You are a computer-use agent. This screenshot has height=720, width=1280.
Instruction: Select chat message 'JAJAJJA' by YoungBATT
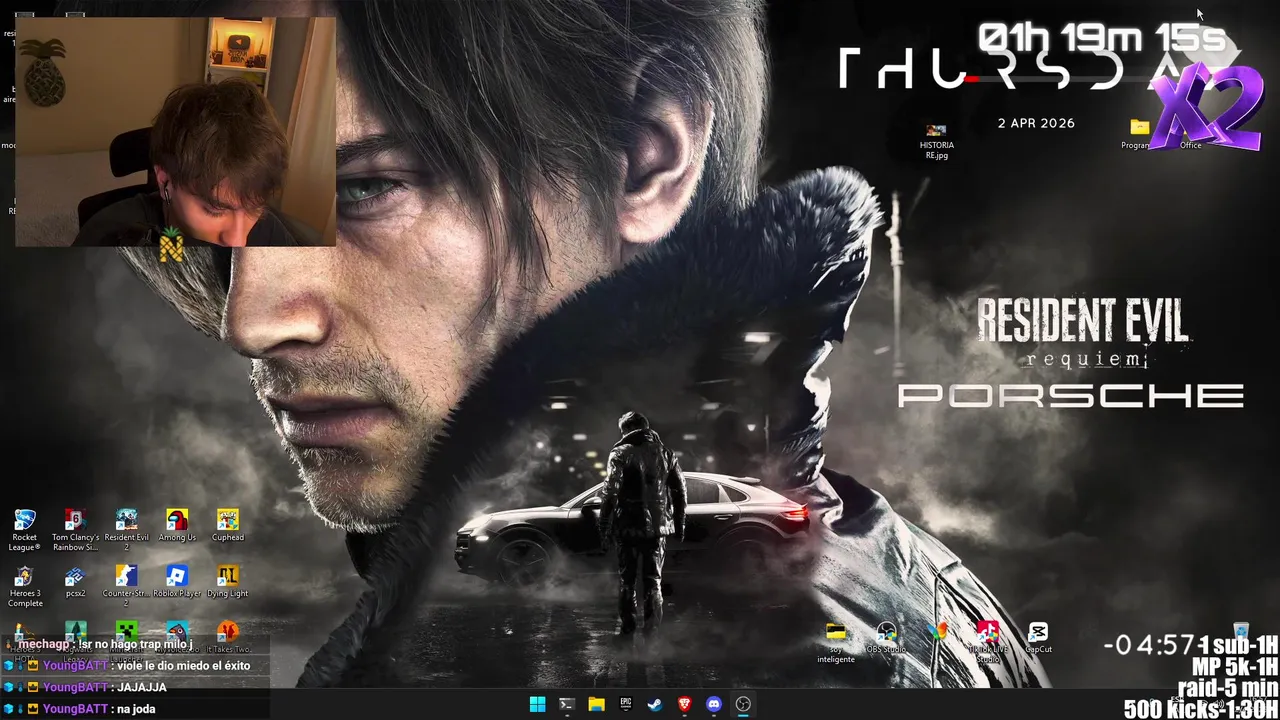point(142,687)
